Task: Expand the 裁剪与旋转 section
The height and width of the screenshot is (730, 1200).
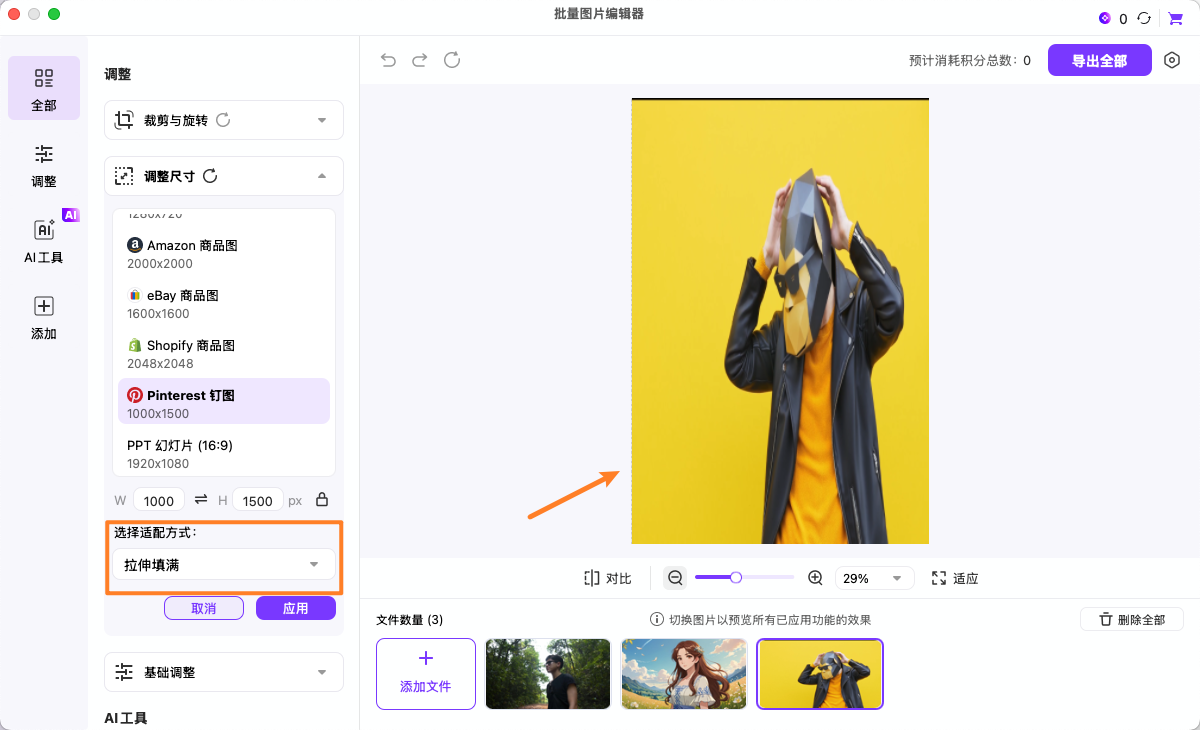Action: [x=223, y=120]
